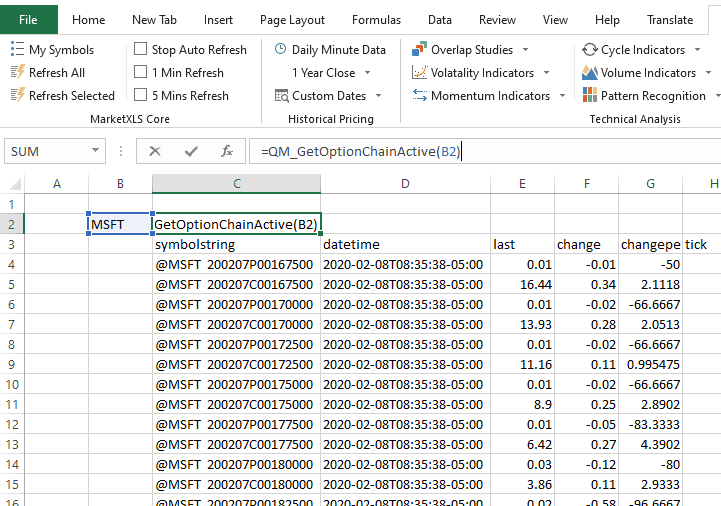The width and height of the screenshot is (721, 506).
Task: Cancel formula entry with X icon
Action: tap(155, 151)
